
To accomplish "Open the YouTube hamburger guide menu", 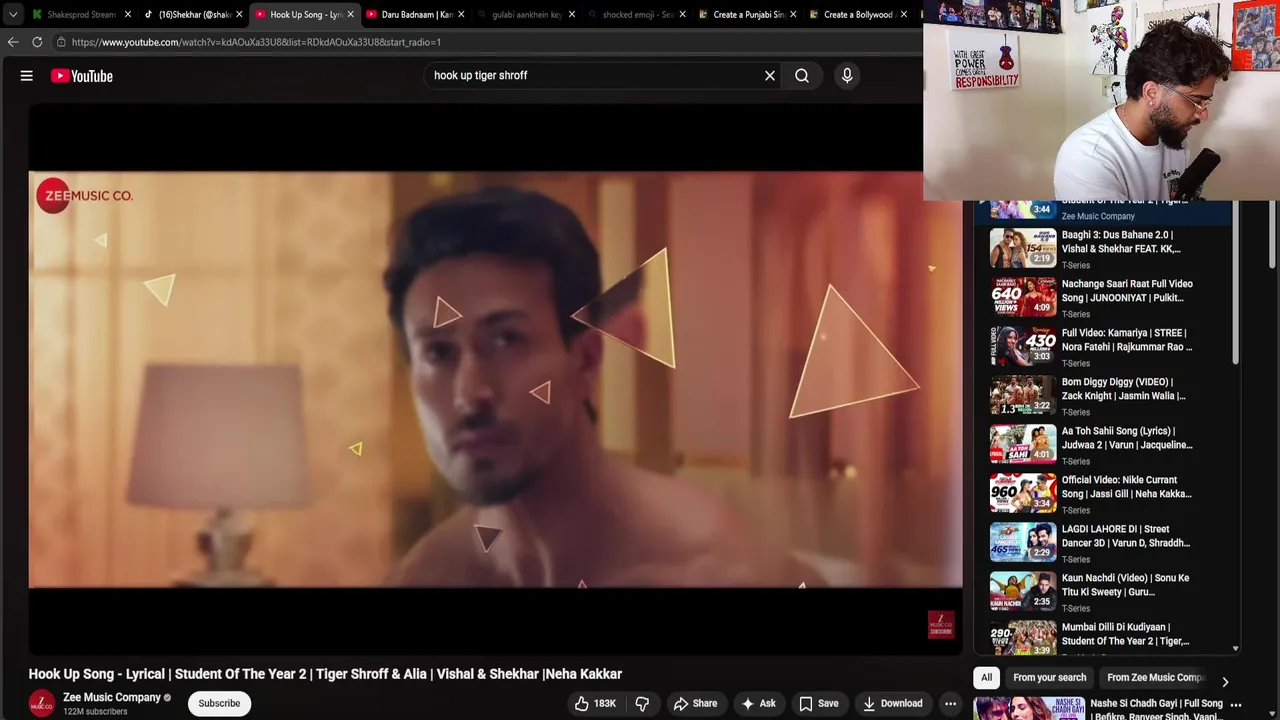I will tap(27, 76).
